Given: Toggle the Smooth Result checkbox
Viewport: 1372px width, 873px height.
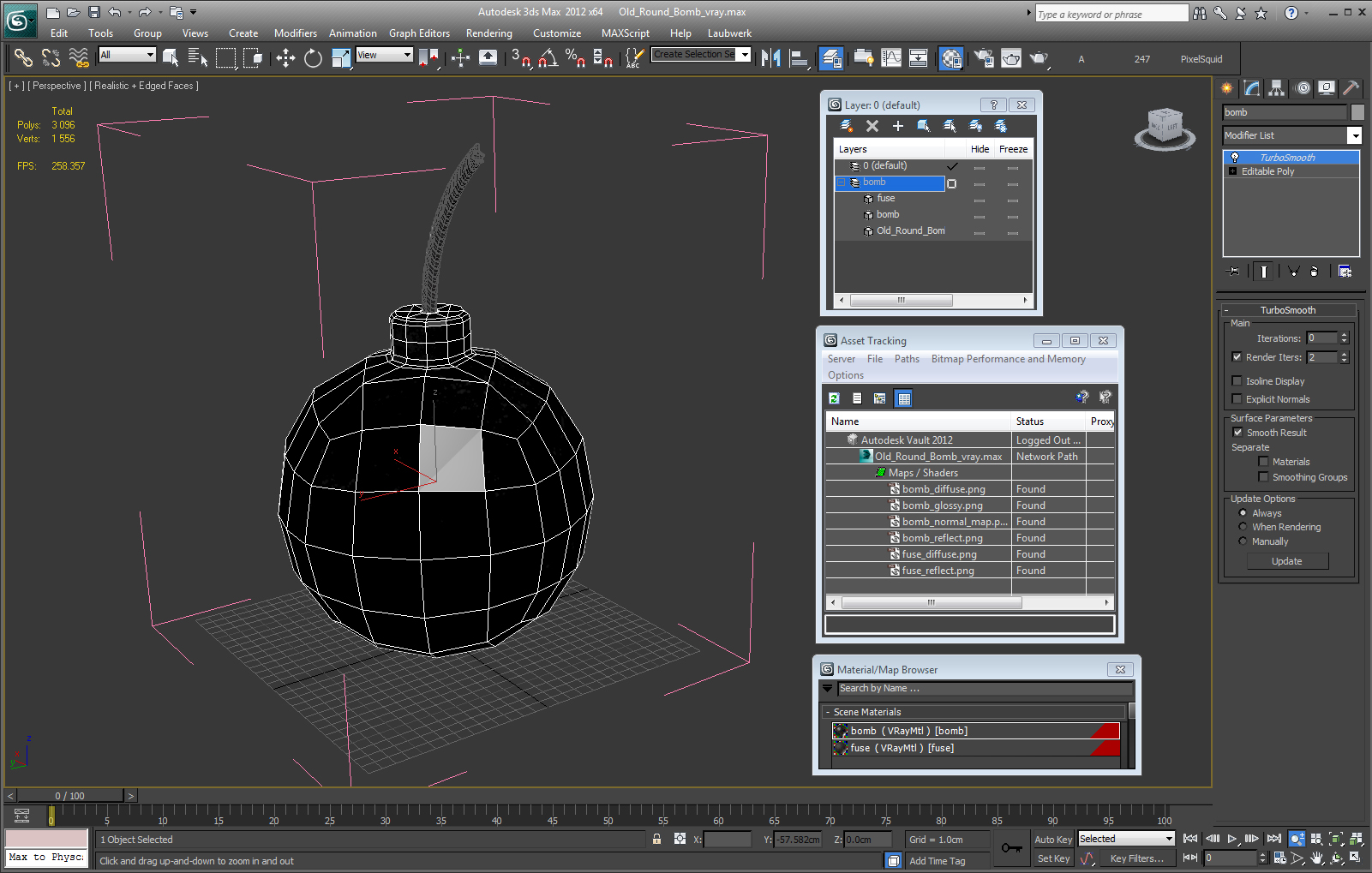Looking at the screenshot, I should point(1237,433).
